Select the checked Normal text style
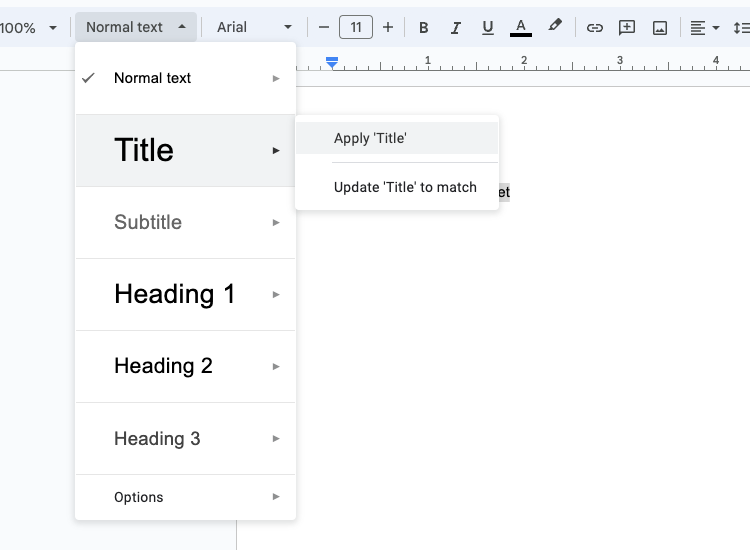 [153, 78]
